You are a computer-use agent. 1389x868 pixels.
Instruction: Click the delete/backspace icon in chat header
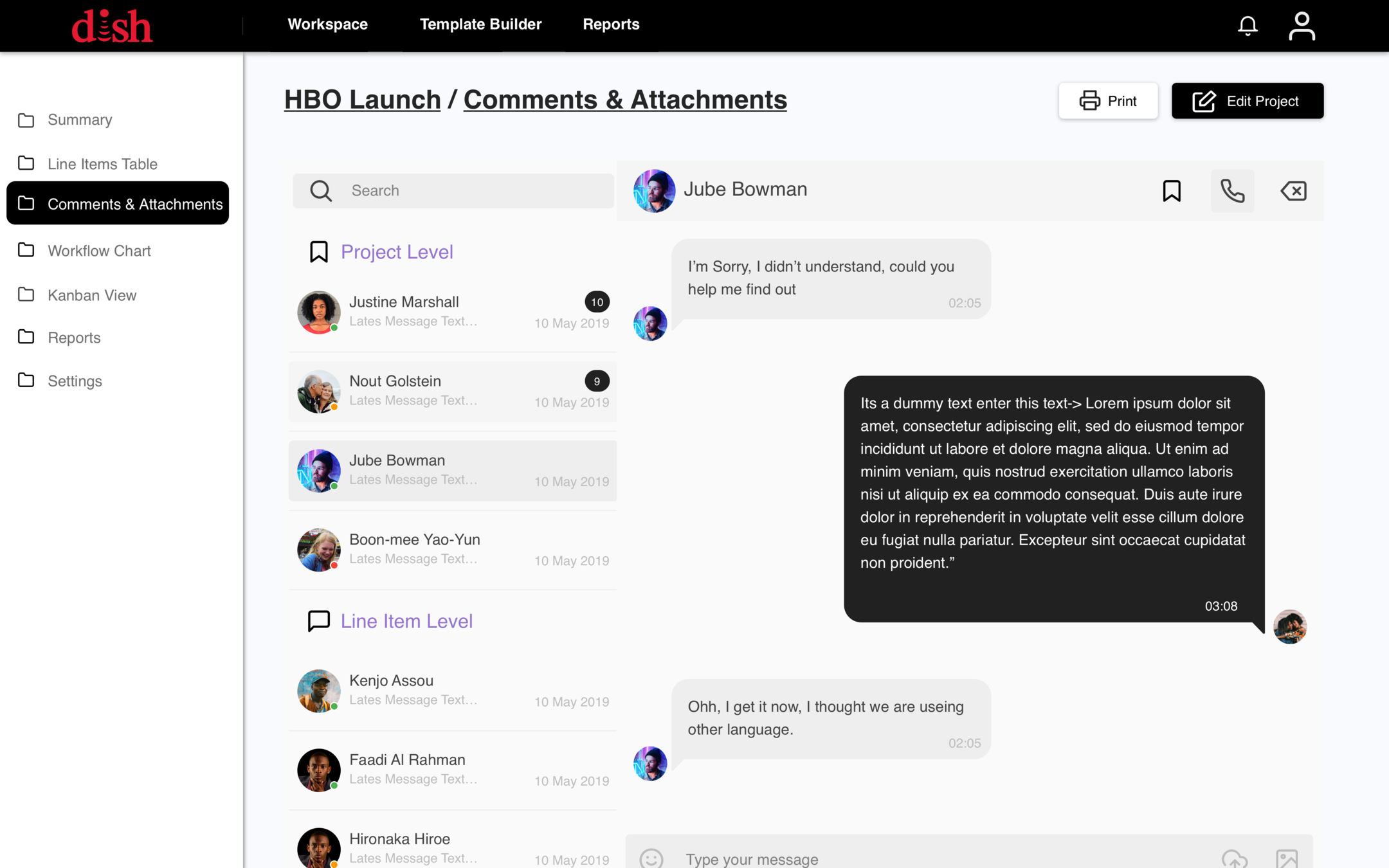1293,191
